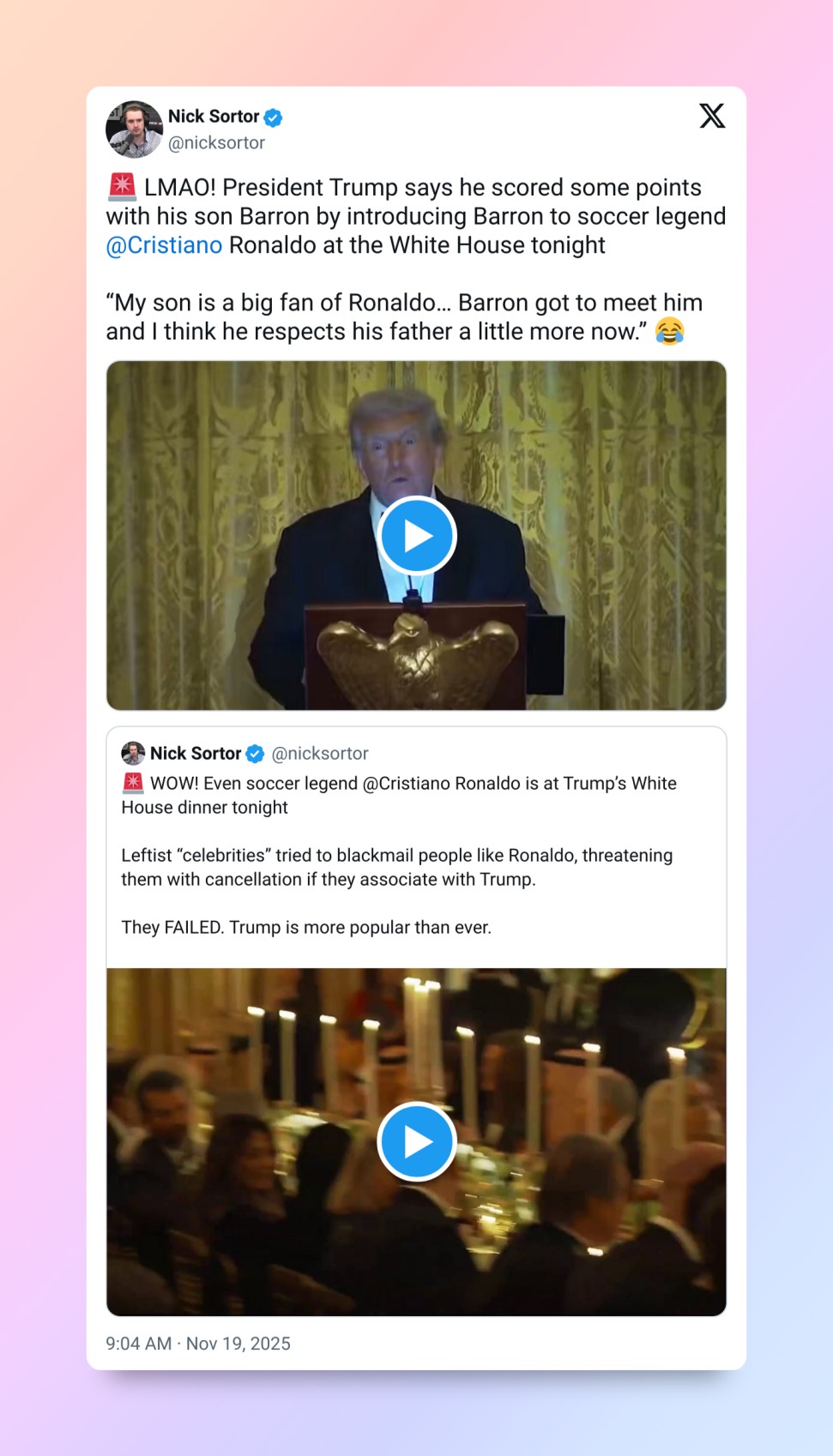Play the White House dinner video
The image size is (833, 1456).
(416, 1141)
